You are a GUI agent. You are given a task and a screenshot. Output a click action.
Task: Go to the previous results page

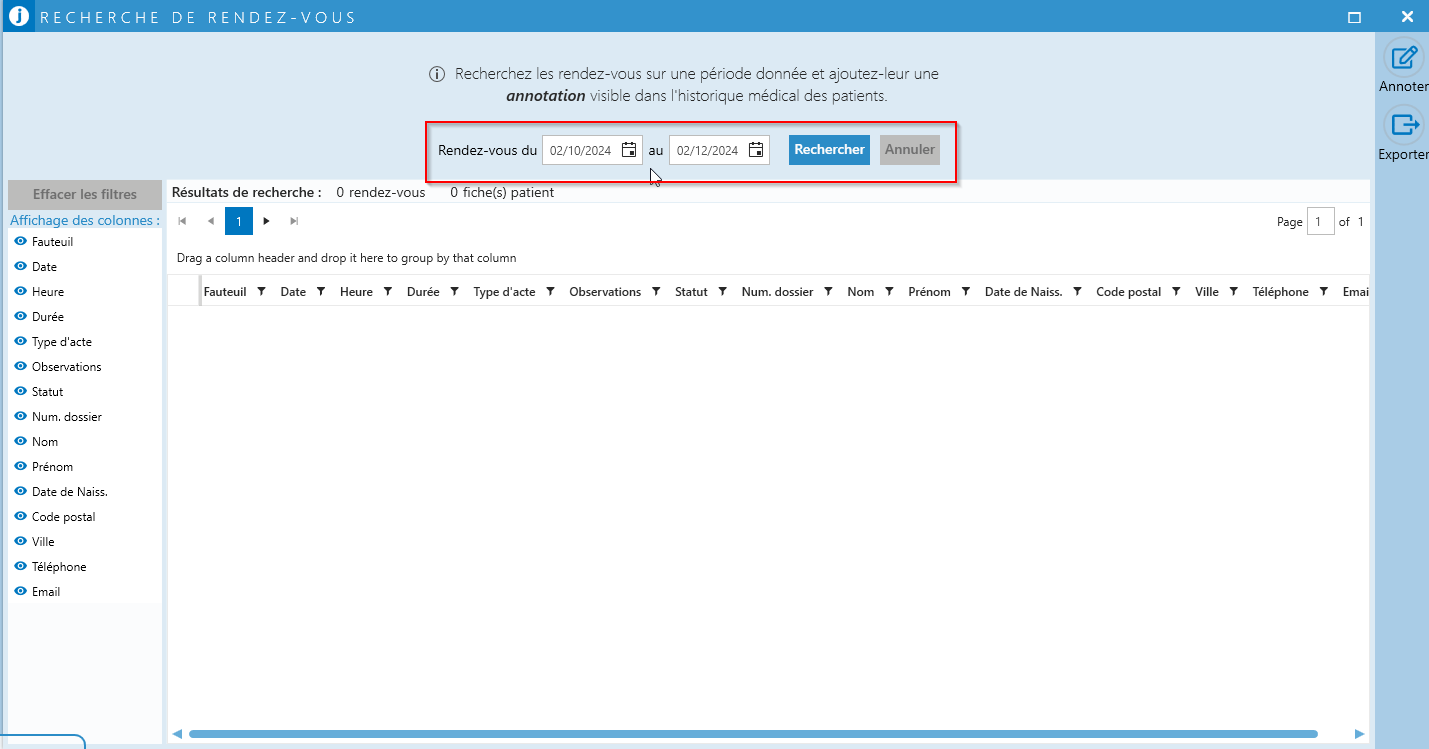point(211,221)
